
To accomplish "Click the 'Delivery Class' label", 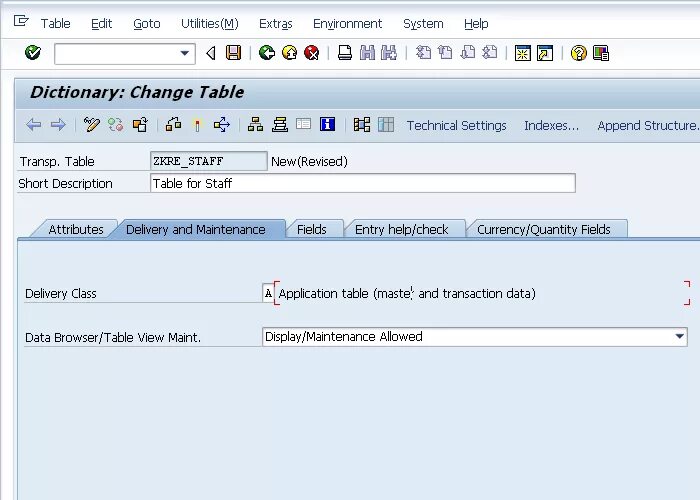I will tap(61, 294).
